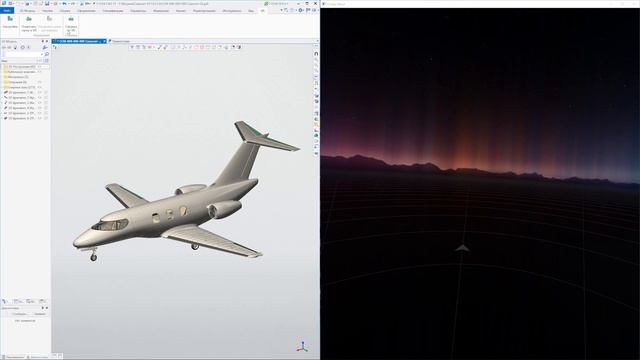Click the Элемент button in diagnostics panel
This screenshot has height=360, width=640.
pyautogui.click(x=40, y=314)
